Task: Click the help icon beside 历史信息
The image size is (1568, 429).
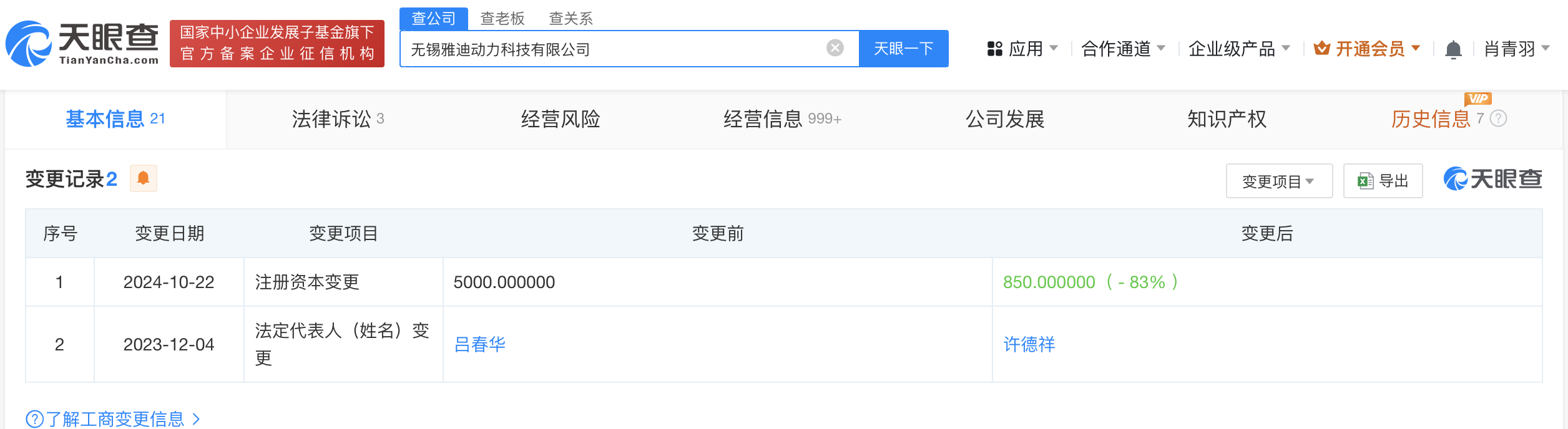Action: point(1498,118)
